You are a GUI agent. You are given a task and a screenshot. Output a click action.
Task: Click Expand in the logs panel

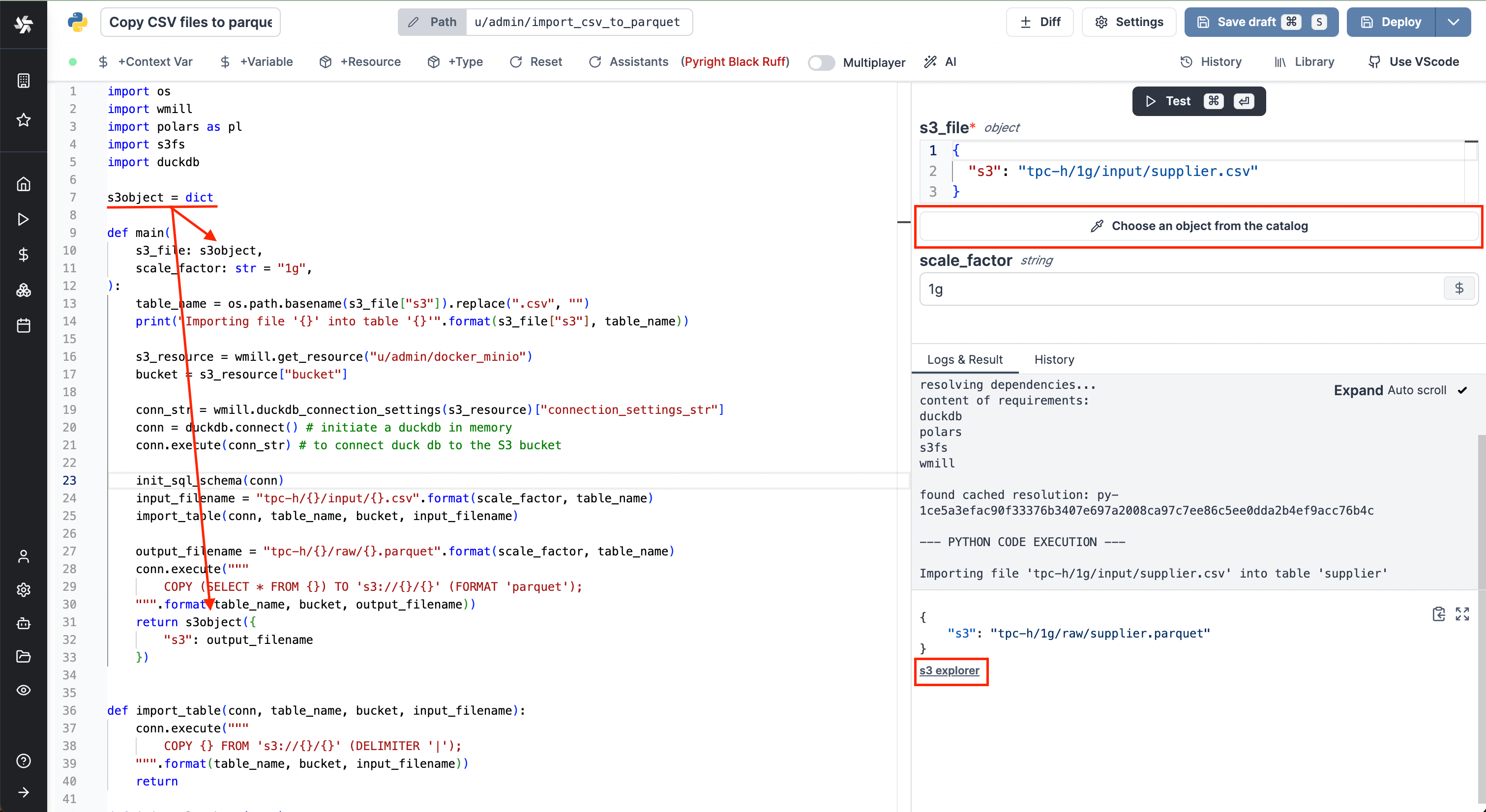pos(1359,390)
